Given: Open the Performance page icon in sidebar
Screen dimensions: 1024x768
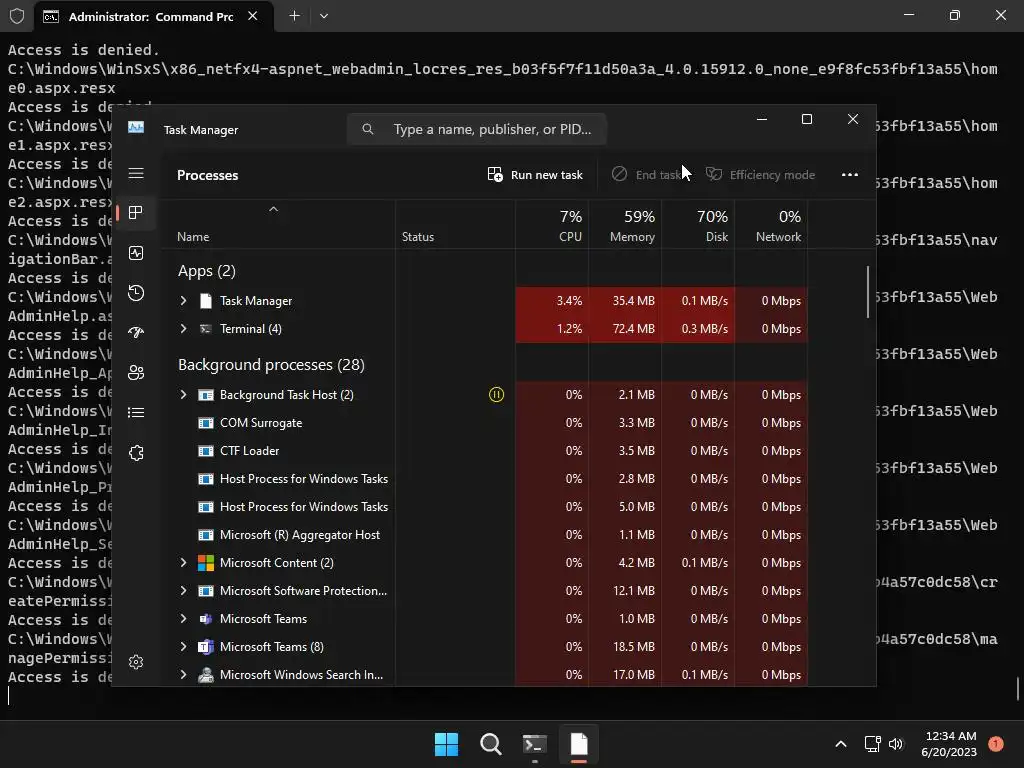Looking at the screenshot, I should pos(136,253).
